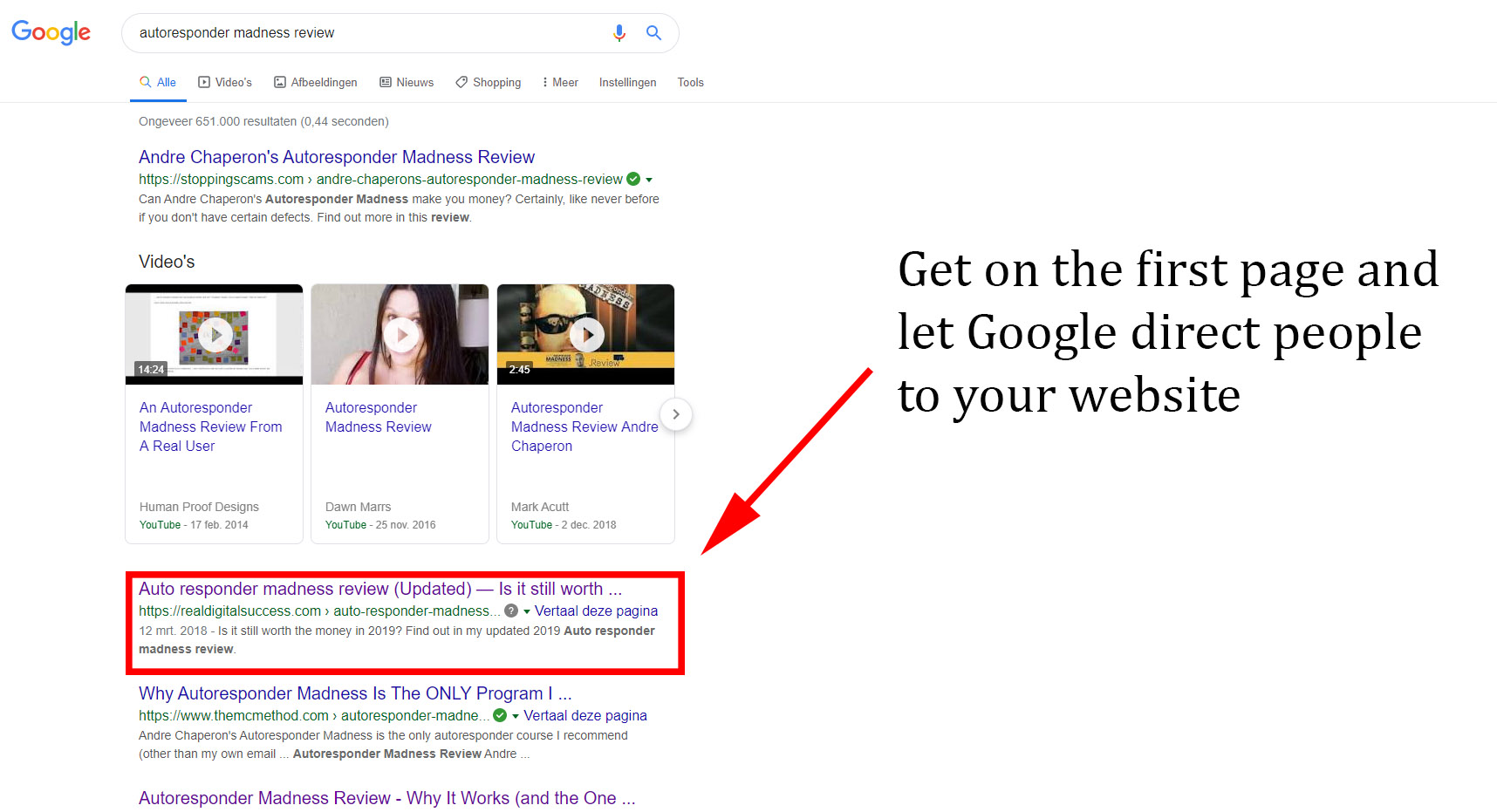Screen dimensions: 1497x812
Task: Click green verified badge on stoppingscams result
Action: (633, 179)
